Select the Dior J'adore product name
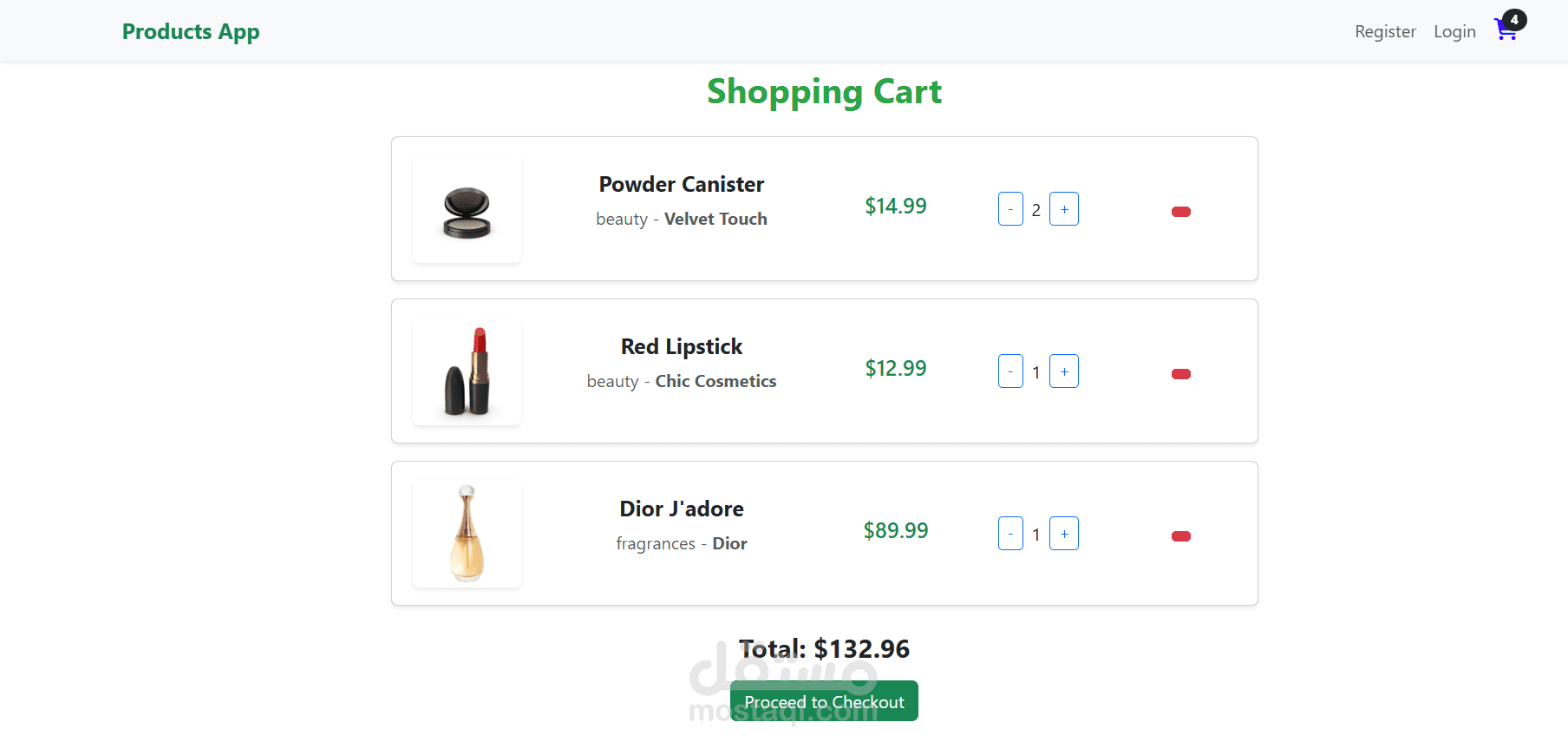Image resolution: width=1568 pixels, height=742 pixels. click(x=682, y=509)
